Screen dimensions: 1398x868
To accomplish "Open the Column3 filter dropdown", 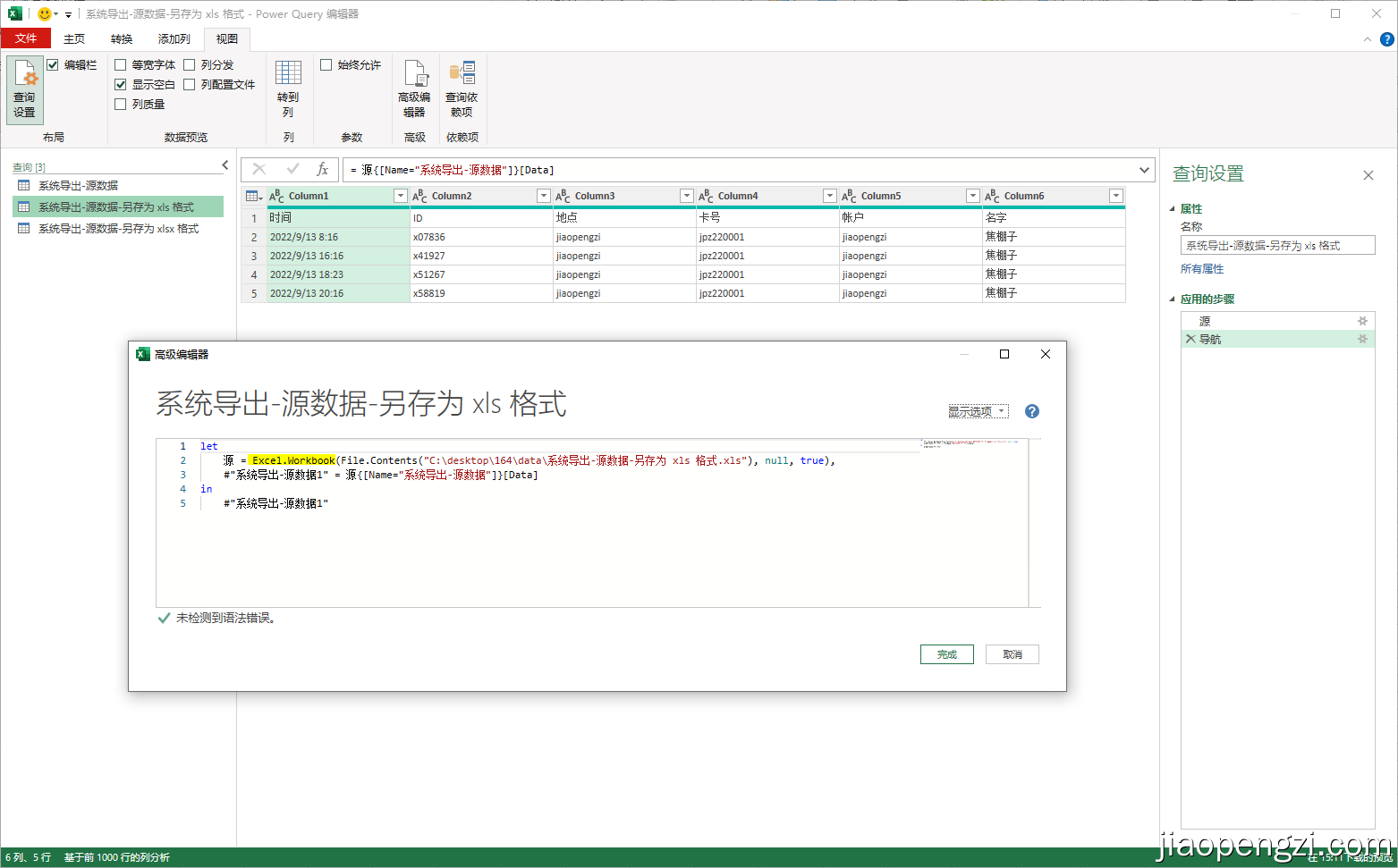I will click(x=686, y=195).
